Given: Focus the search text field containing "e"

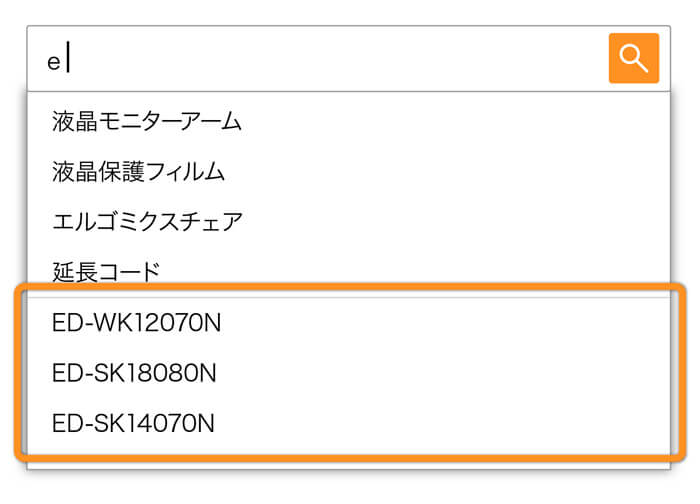Looking at the screenshot, I should (317, 58).
